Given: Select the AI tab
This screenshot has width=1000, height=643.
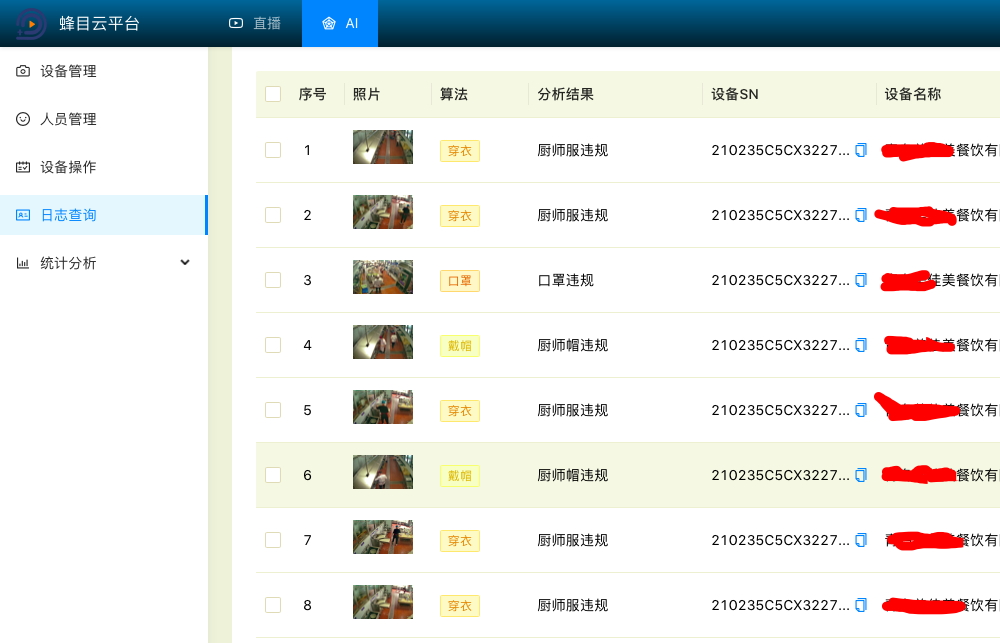Looking at the screenshot, I should click(339, 23).
